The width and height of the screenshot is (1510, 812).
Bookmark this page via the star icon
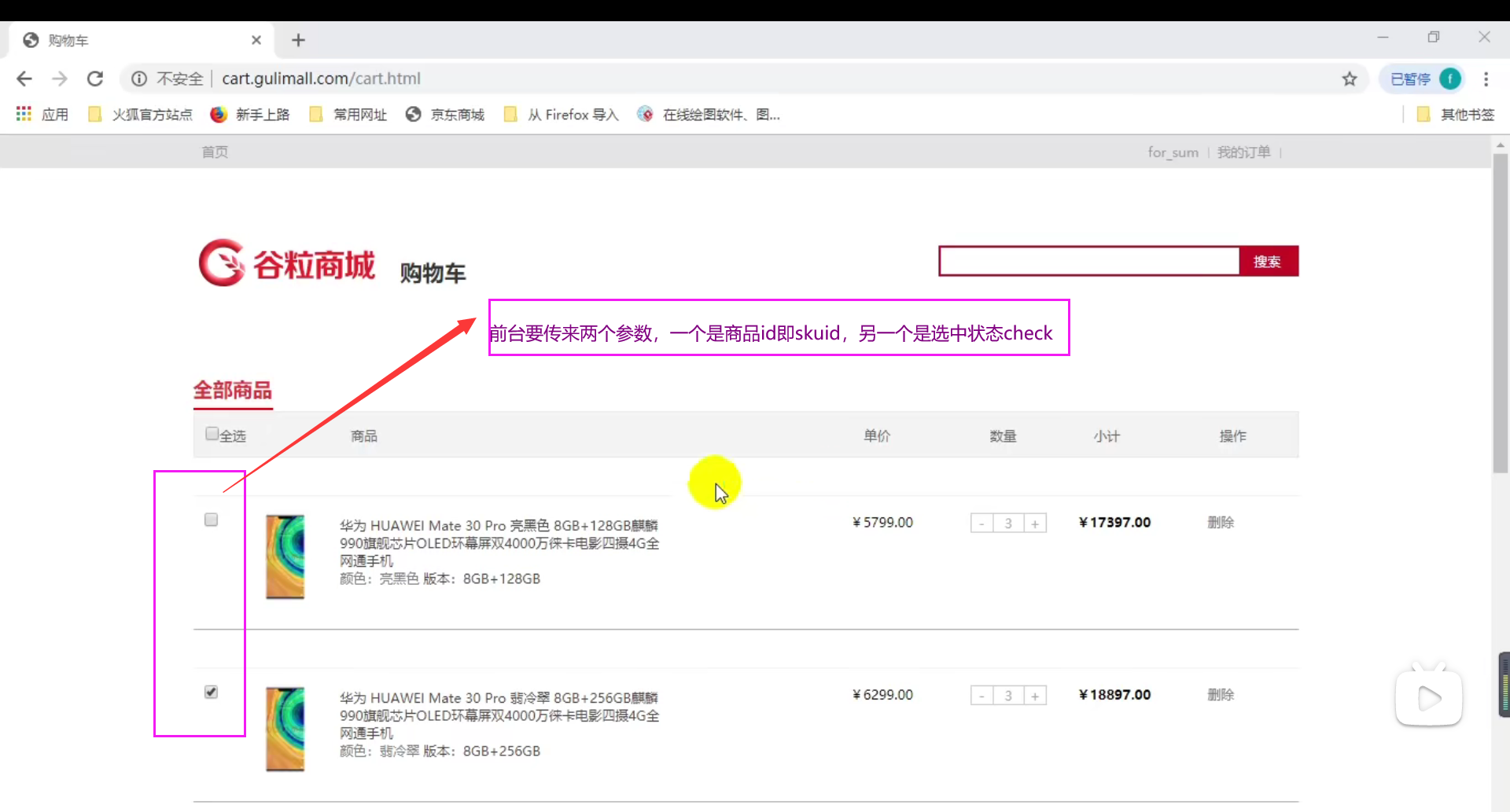click(x=1350, y=79)
